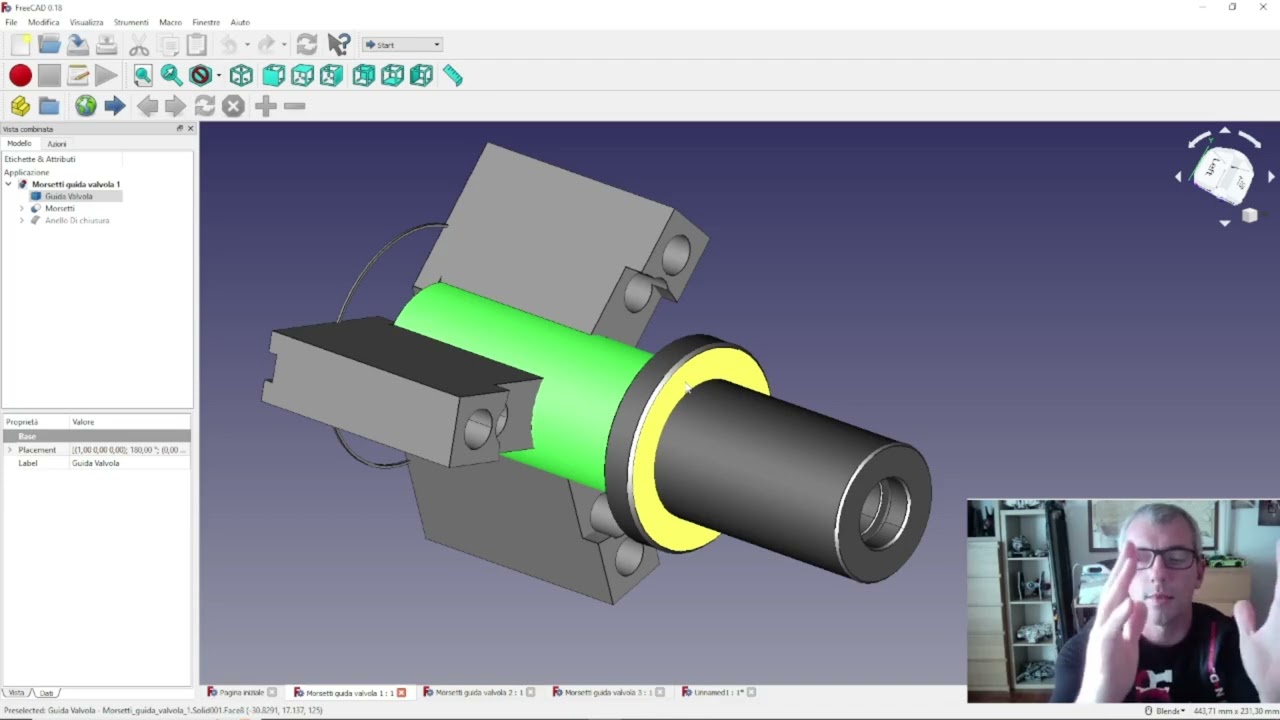The image size is (1280, 720).
Task: Click the Paste clipboard icon
Action: point(197,45)
